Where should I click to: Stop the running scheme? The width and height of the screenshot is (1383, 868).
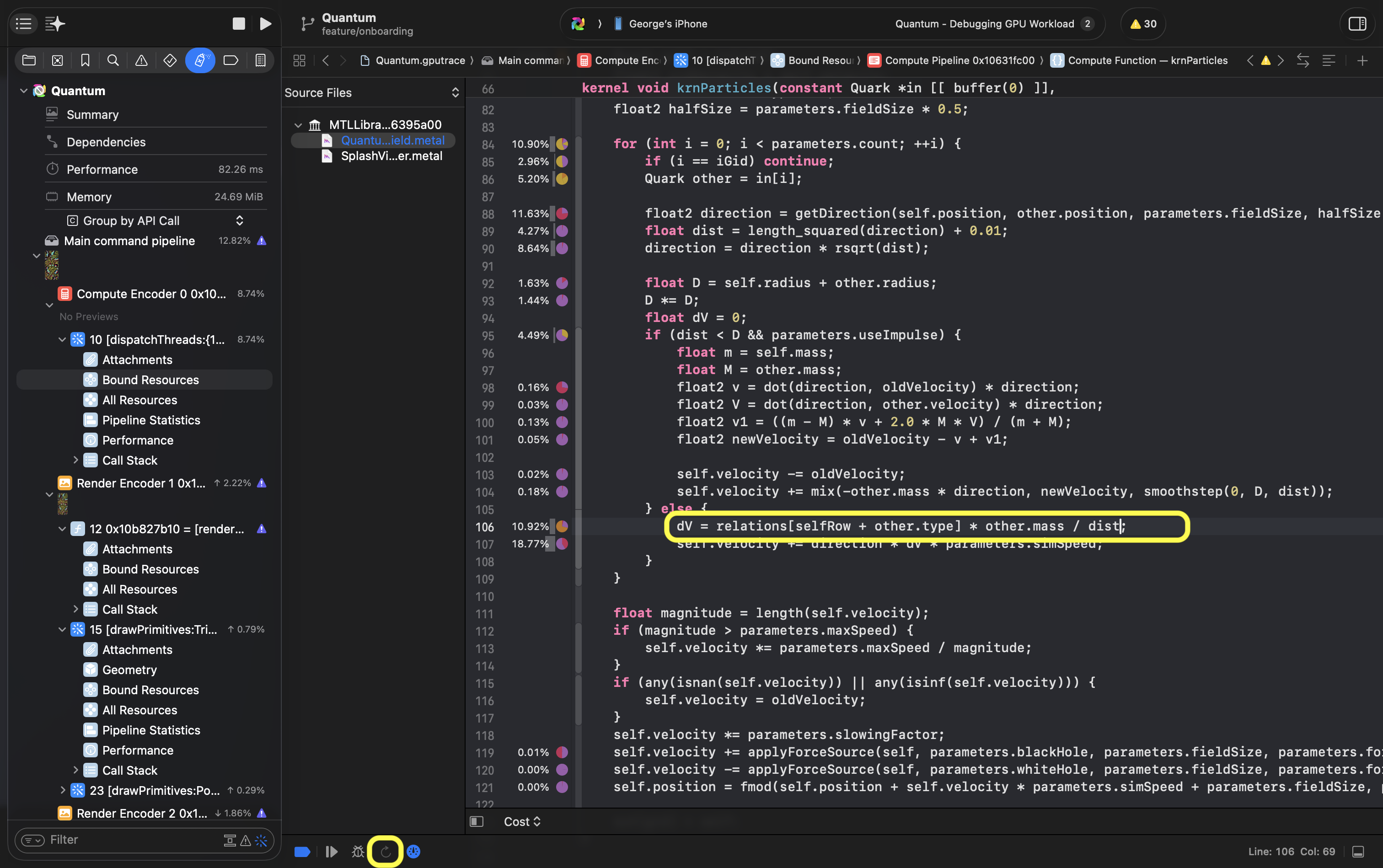click(239, 23)
